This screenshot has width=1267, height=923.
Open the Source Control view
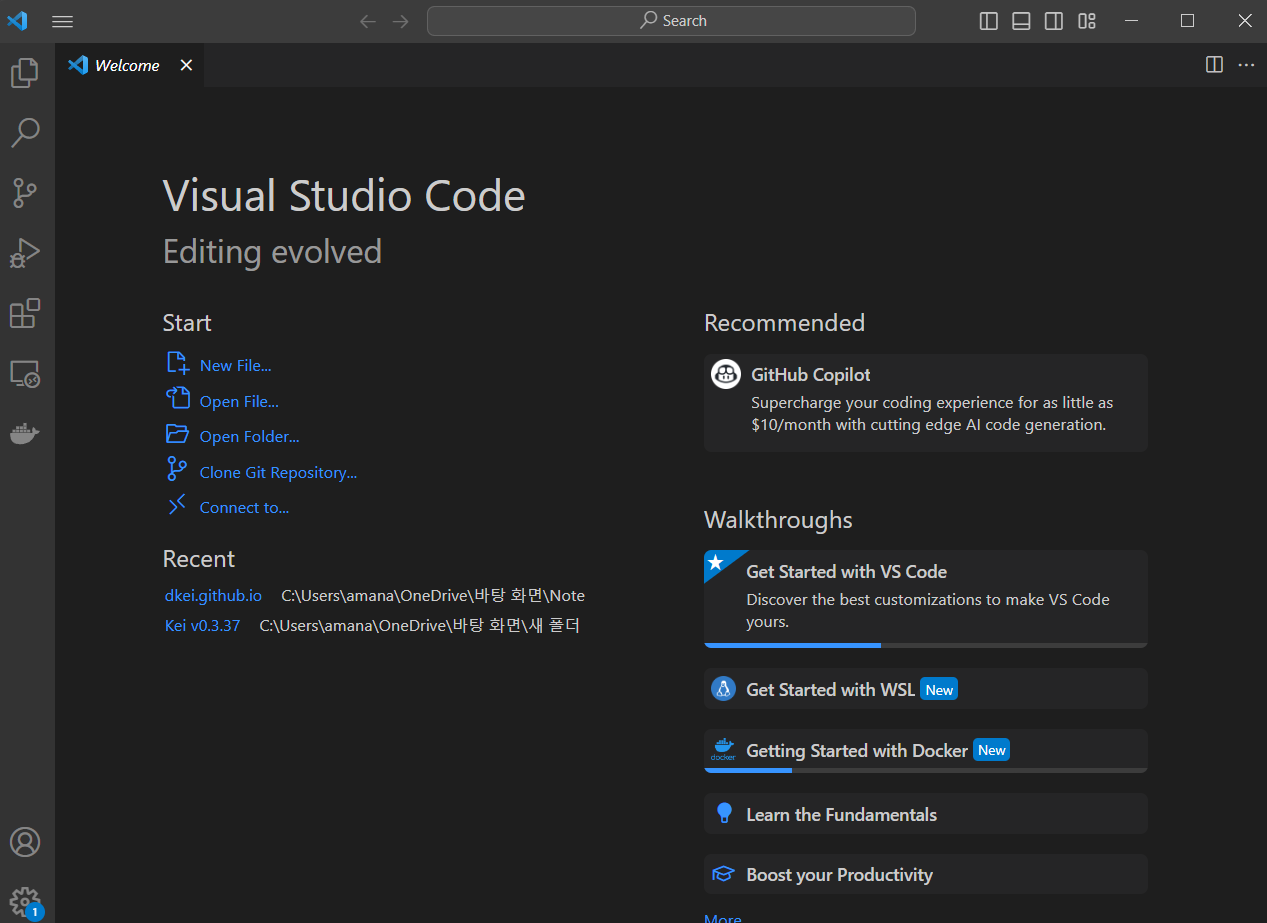pos(25,193)
